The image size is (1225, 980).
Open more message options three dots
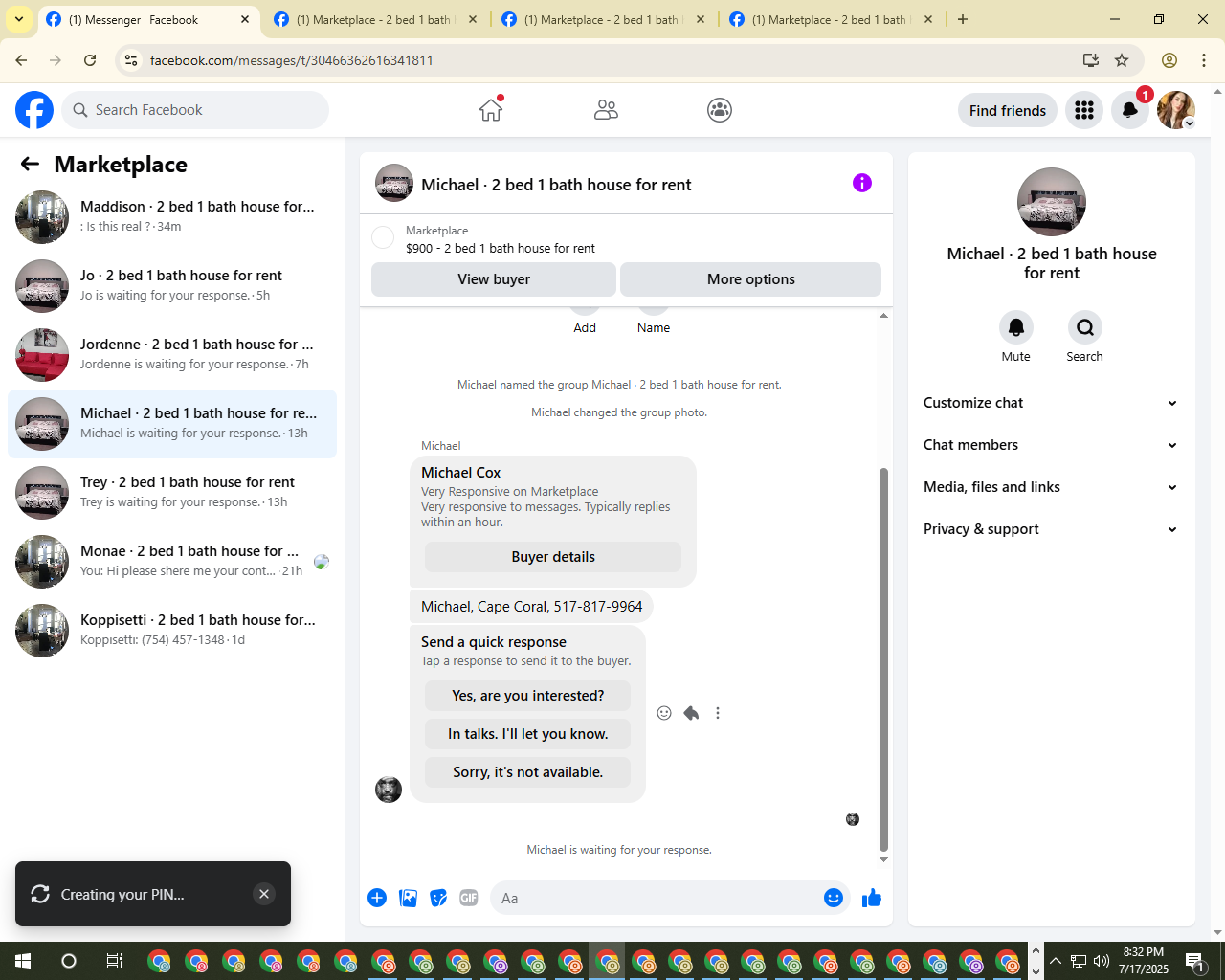point(718,713)
